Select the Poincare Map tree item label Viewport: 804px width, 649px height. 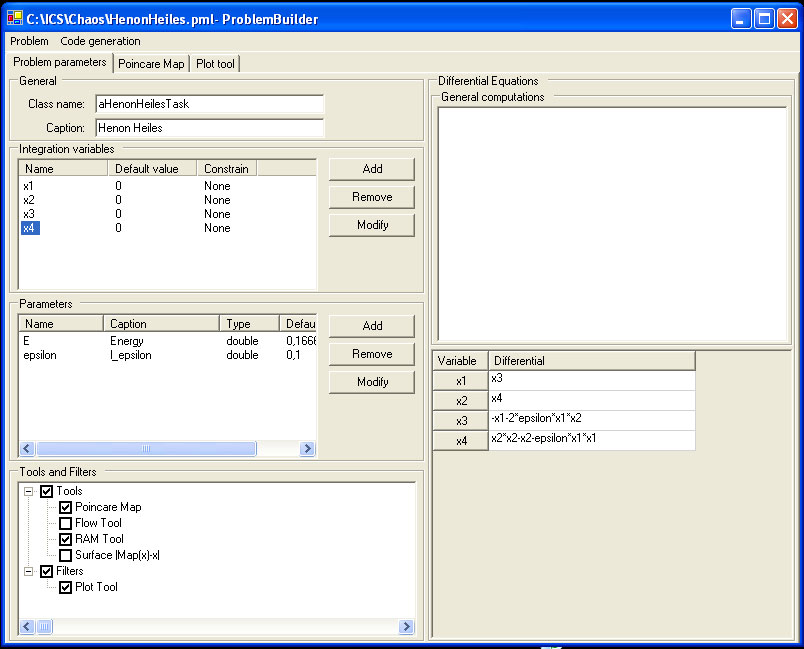point(108,507)
